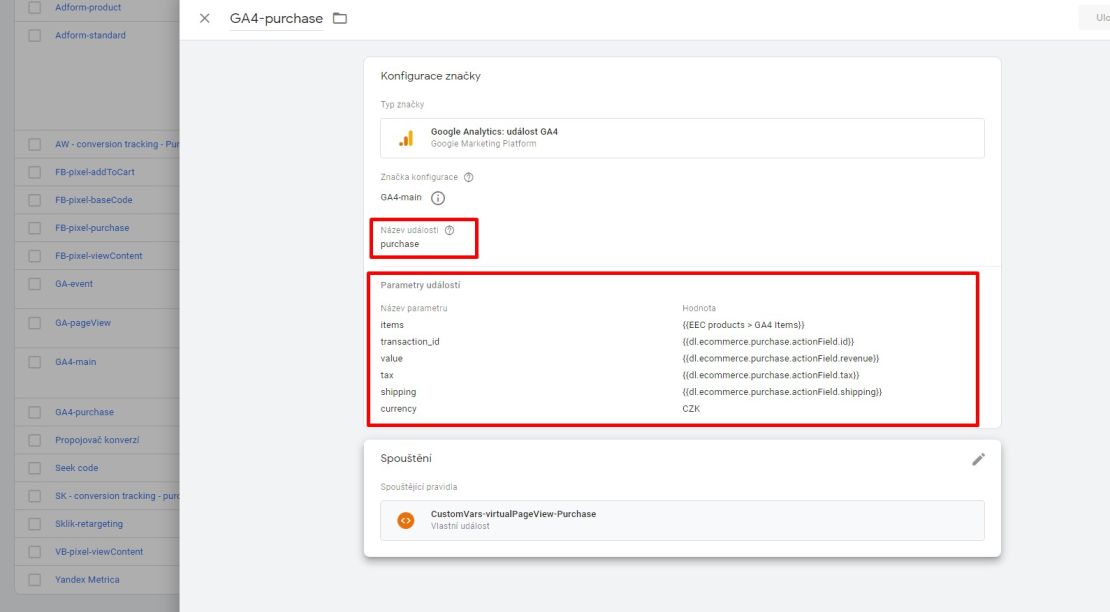Toggle the Seek code checkbox

pos(34,468)
